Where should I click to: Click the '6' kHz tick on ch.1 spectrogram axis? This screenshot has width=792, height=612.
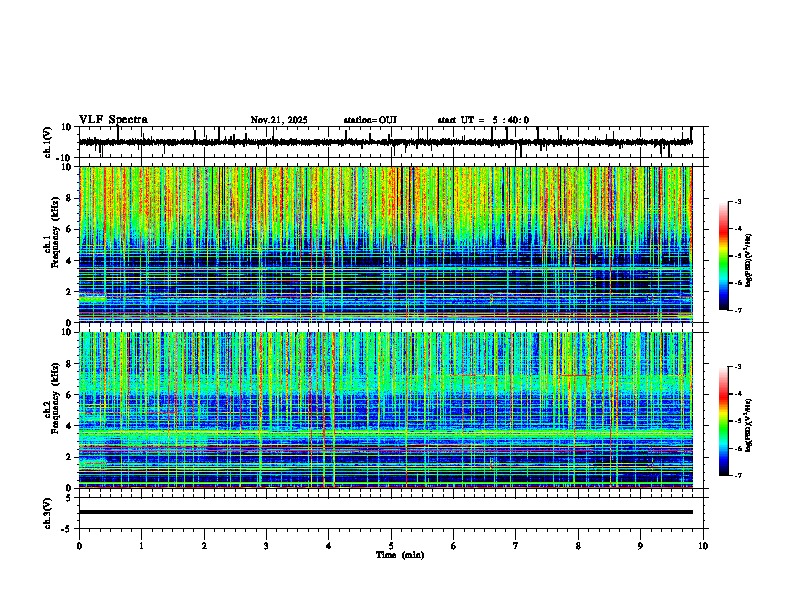point(69,229)
